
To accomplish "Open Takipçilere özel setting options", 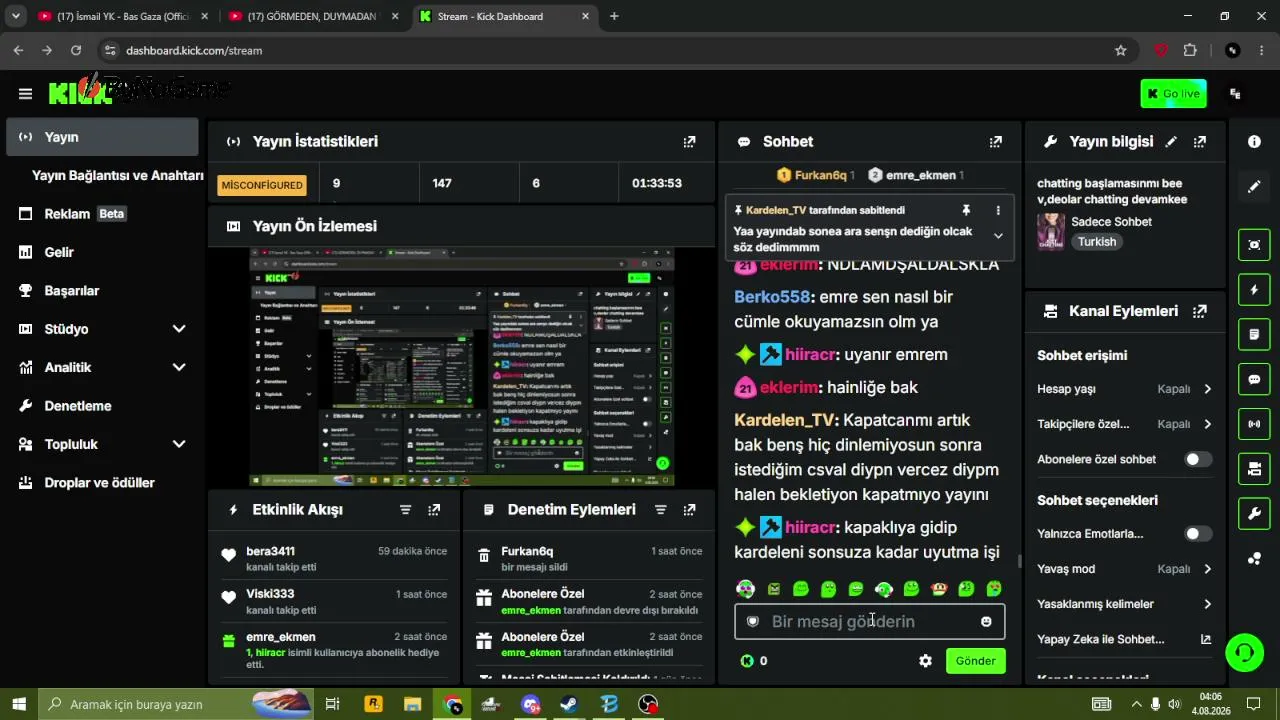I will coord(1124,424).
